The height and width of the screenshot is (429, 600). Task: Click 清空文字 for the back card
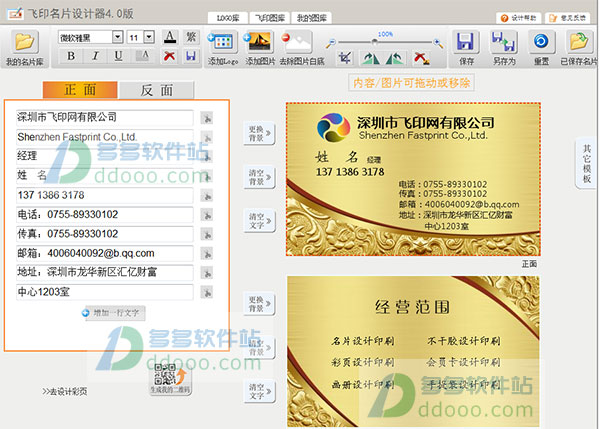coord(259,391)
